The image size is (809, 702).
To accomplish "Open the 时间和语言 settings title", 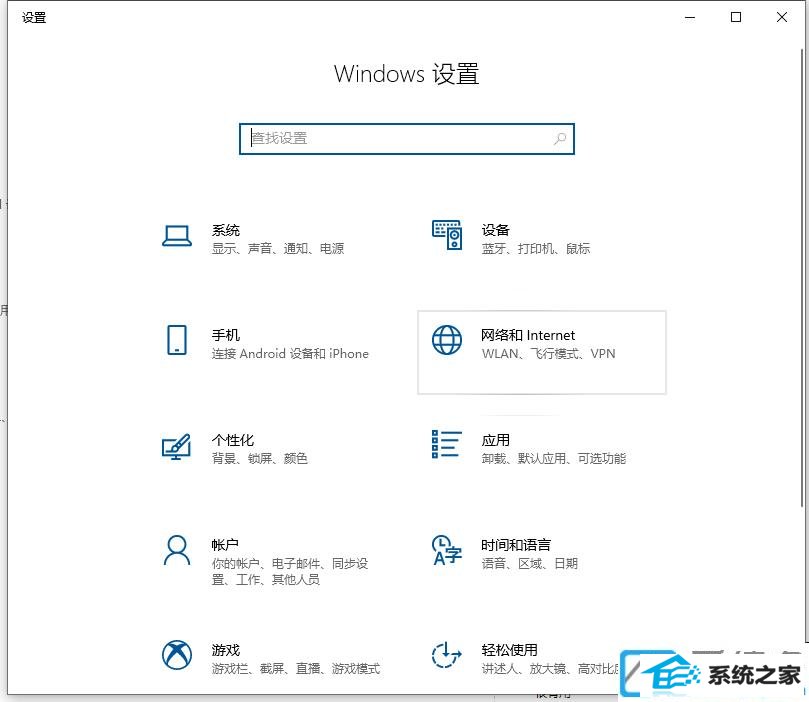I will 516,545.
